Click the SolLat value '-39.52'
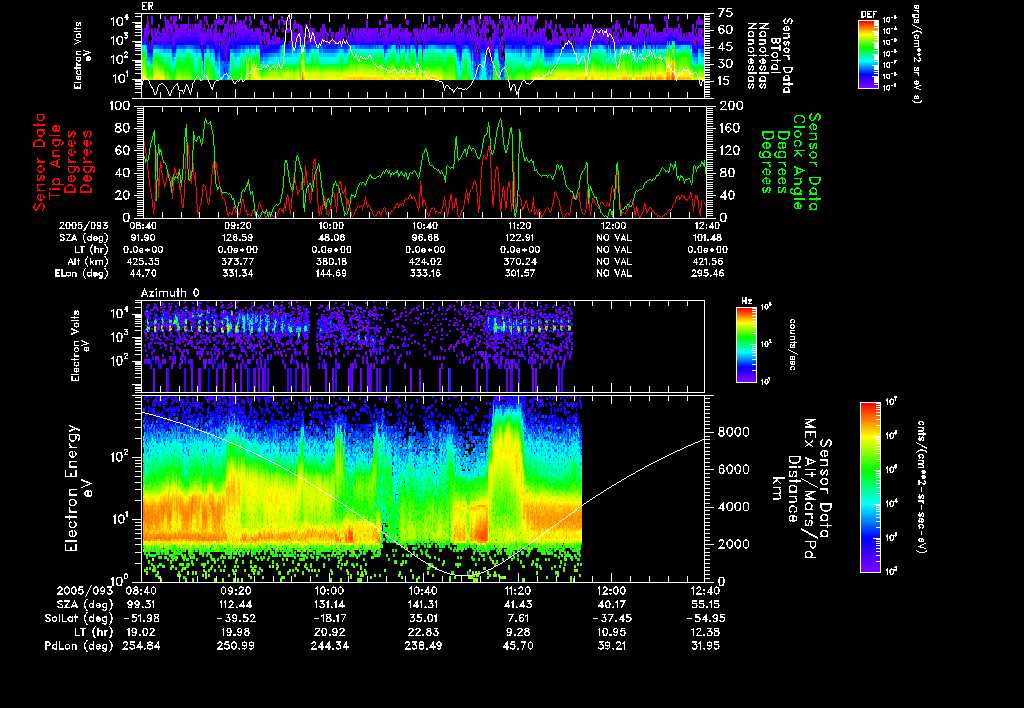Viewport: 1024px width, 708px height. tap(236, 618)
